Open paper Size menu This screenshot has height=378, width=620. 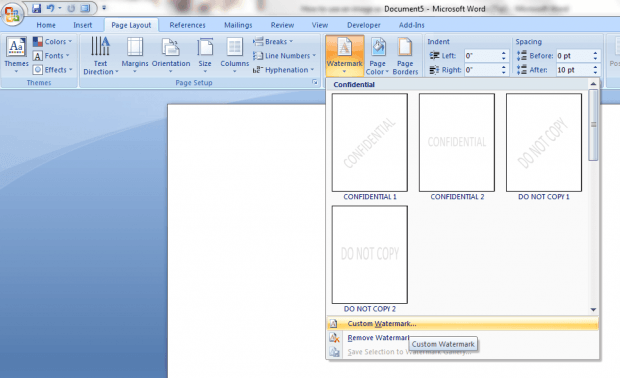pyautogui.click(x=205, y=55)
